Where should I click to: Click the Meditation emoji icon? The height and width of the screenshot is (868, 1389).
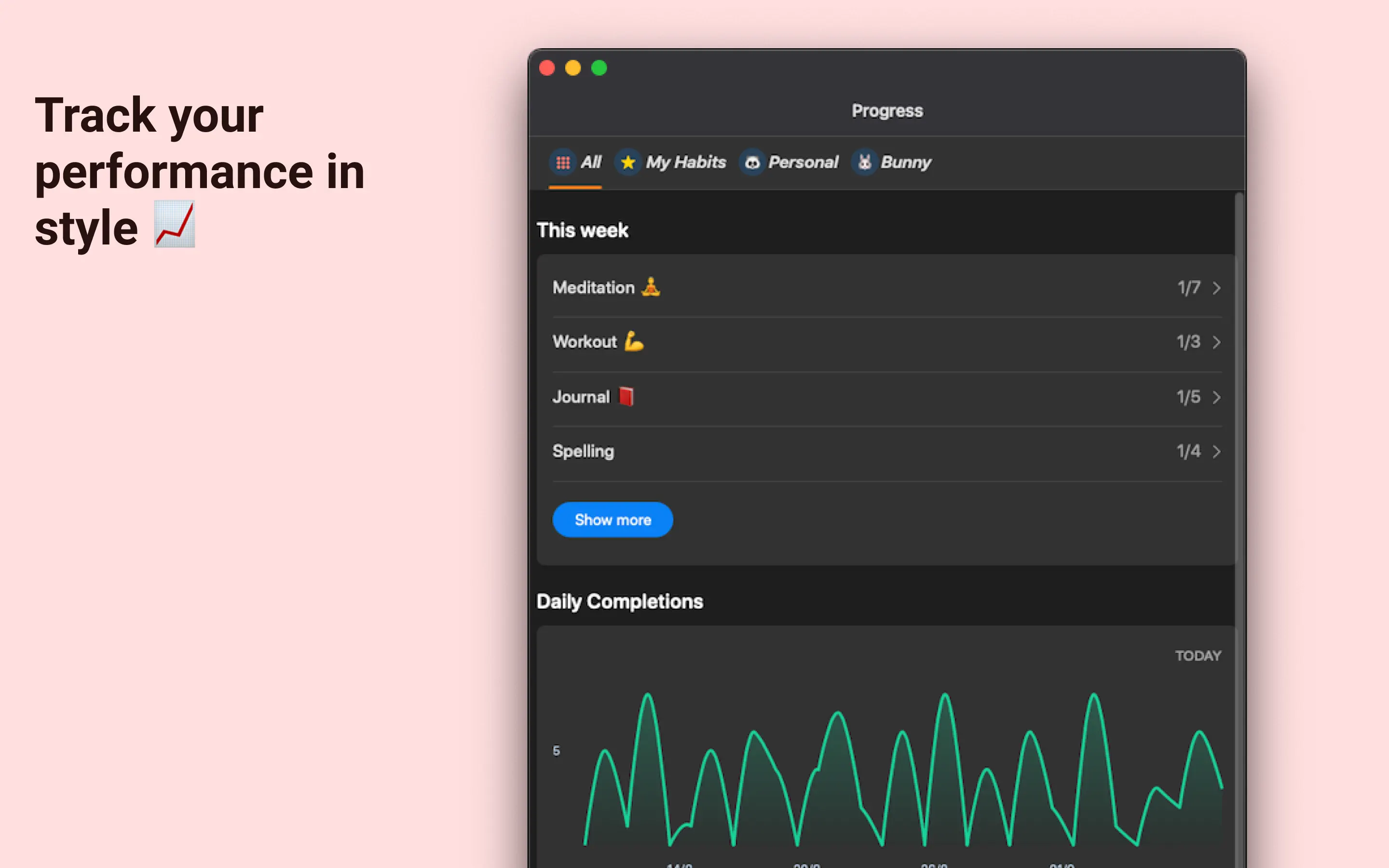coord(650,286)
